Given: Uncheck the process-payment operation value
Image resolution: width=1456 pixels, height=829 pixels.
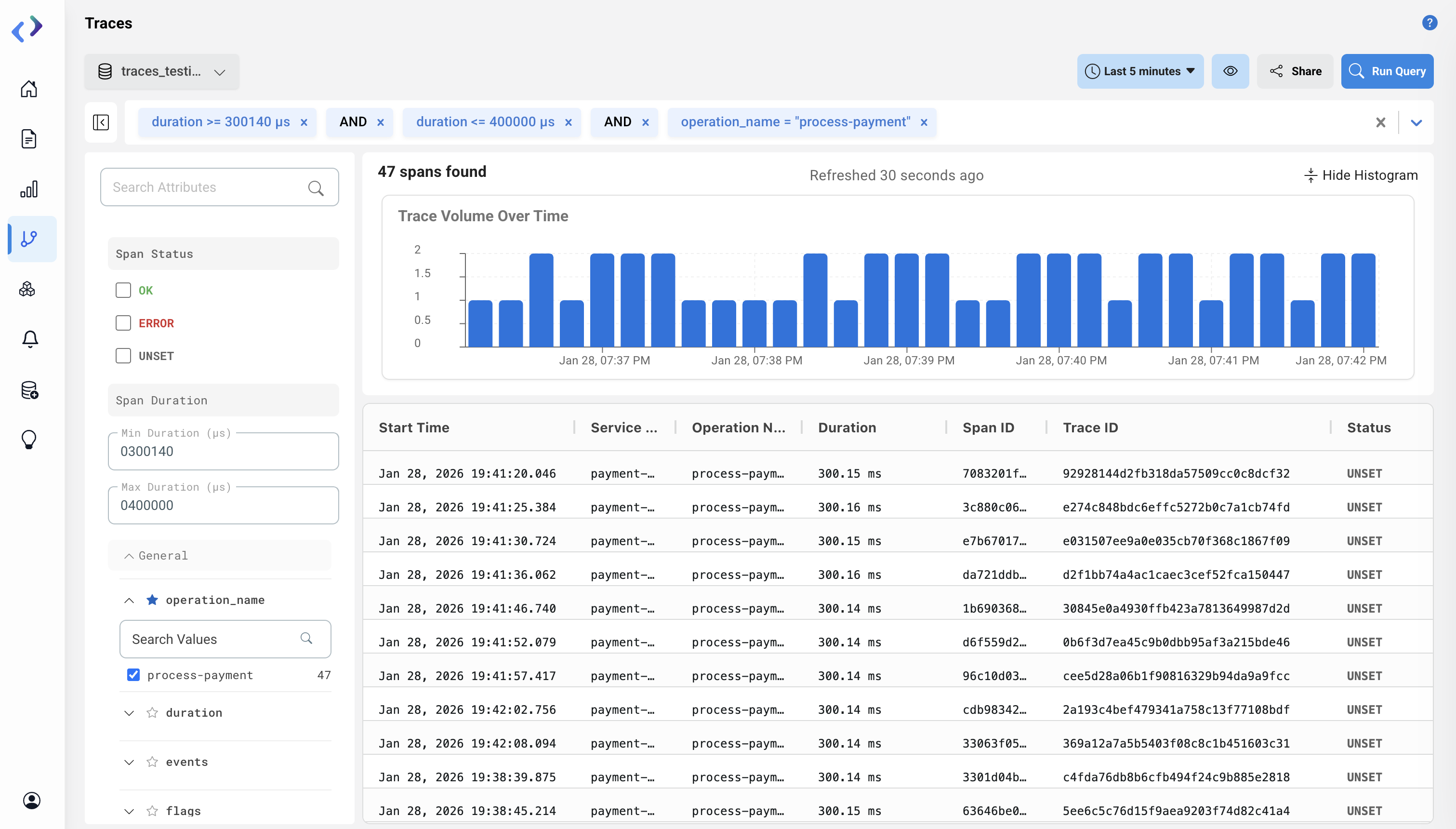Looking at the screenshot, I should coord(133,675).
